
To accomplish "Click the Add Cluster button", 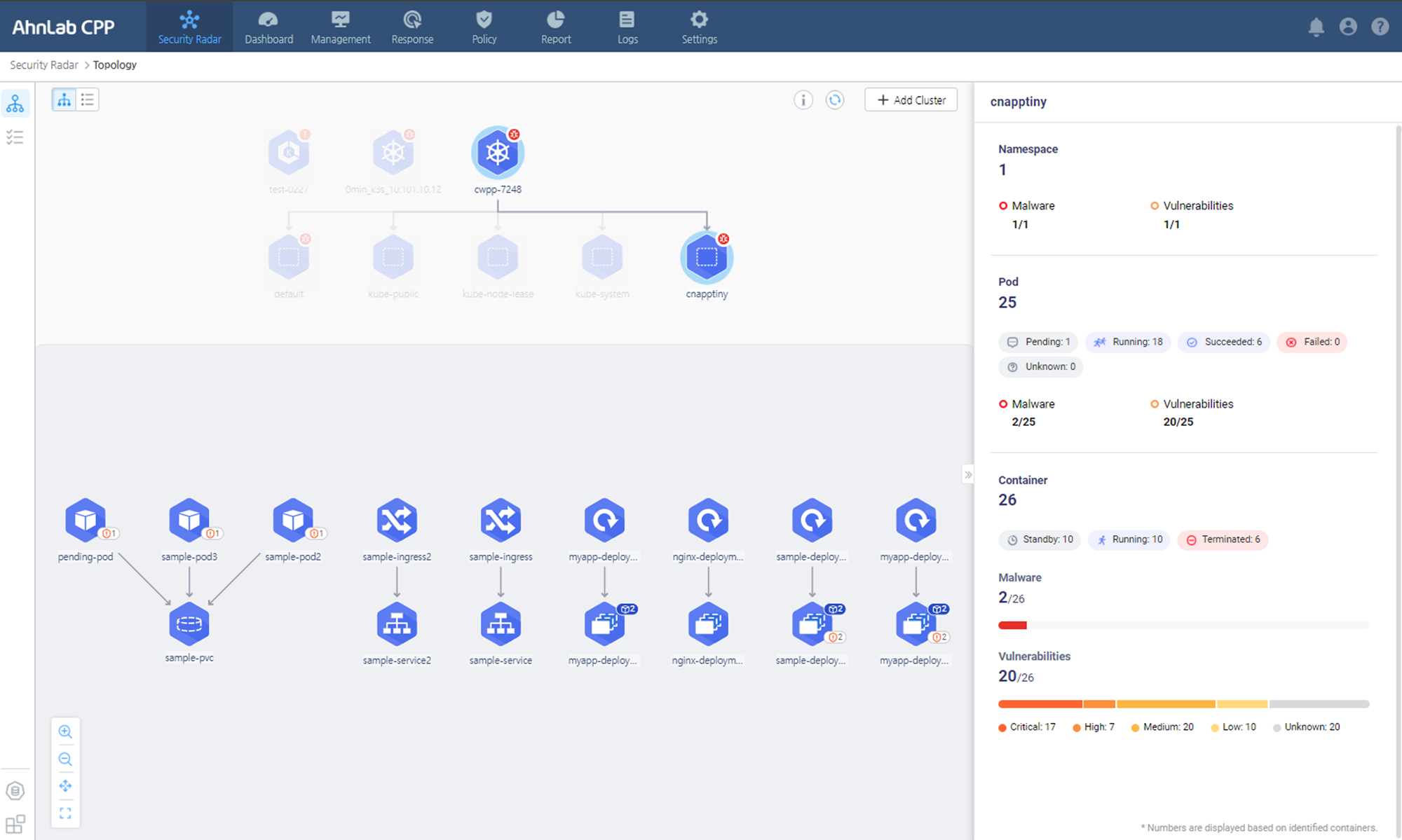I will pyautogui.click(x=911, y=100).
